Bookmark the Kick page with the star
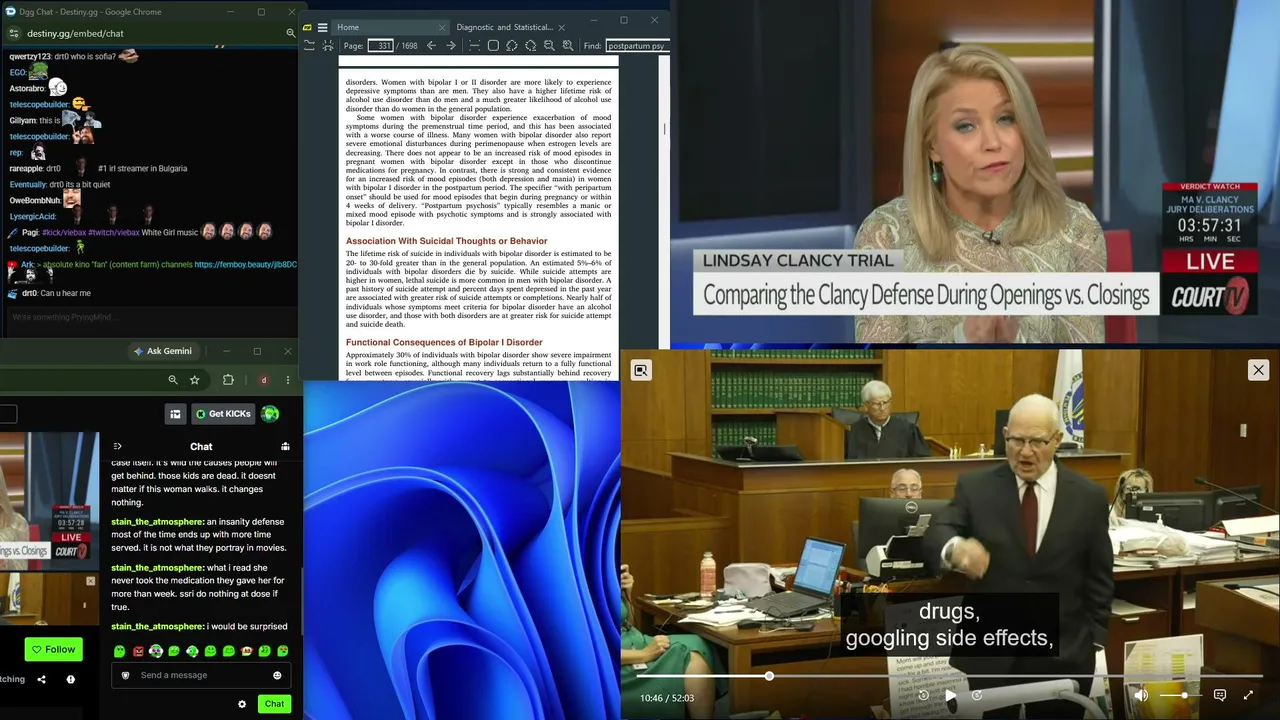 point(194,380)
